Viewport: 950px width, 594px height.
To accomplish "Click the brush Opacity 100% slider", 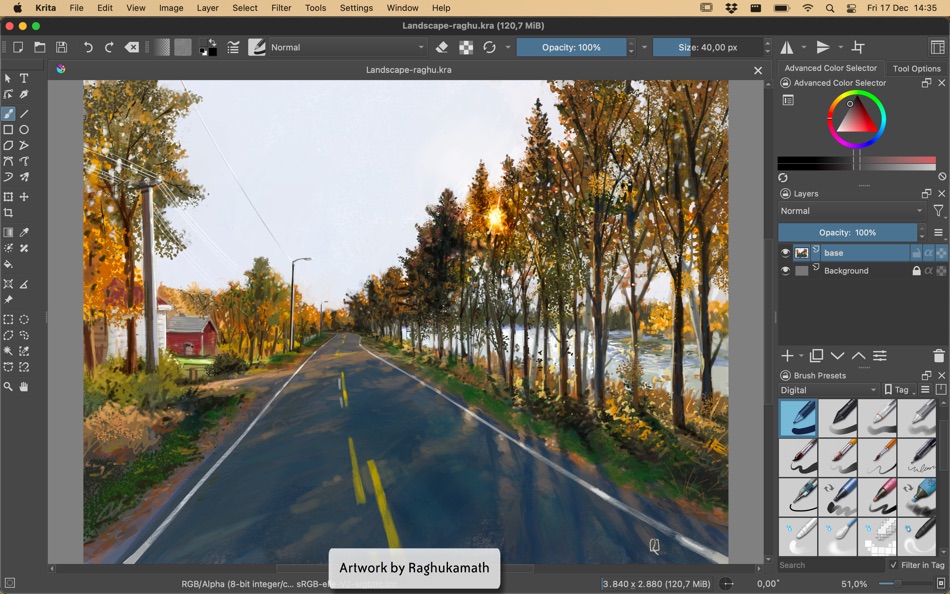I will (x=571, y=47).
